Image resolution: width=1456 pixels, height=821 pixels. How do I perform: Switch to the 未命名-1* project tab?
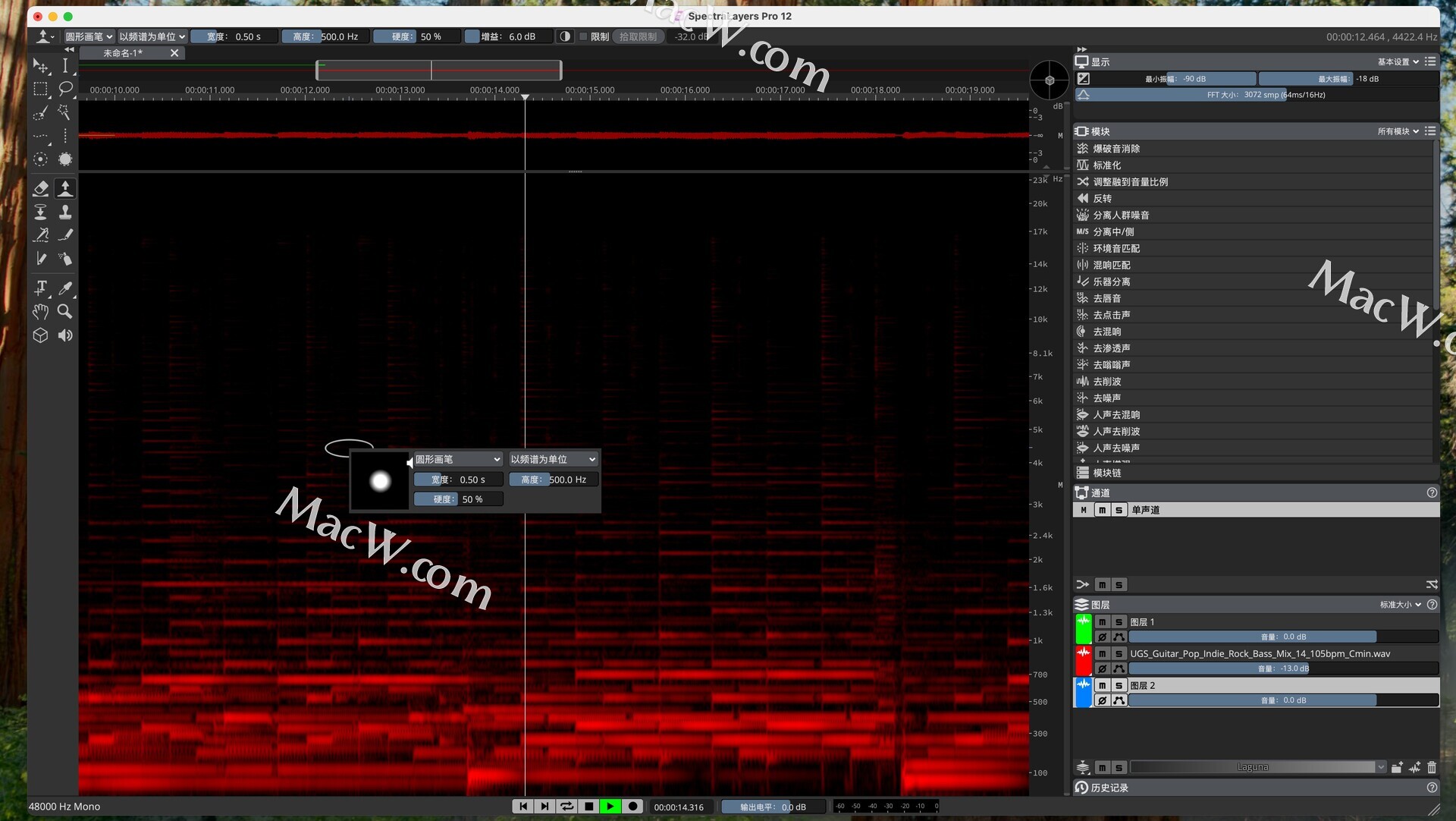(123, 53)
